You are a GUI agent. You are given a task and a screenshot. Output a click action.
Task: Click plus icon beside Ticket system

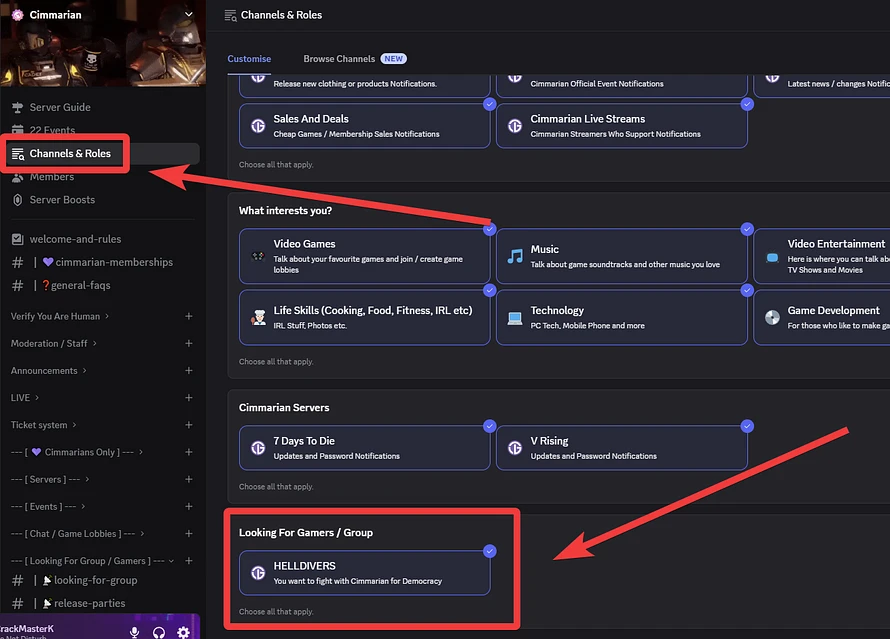coord(188,425)
